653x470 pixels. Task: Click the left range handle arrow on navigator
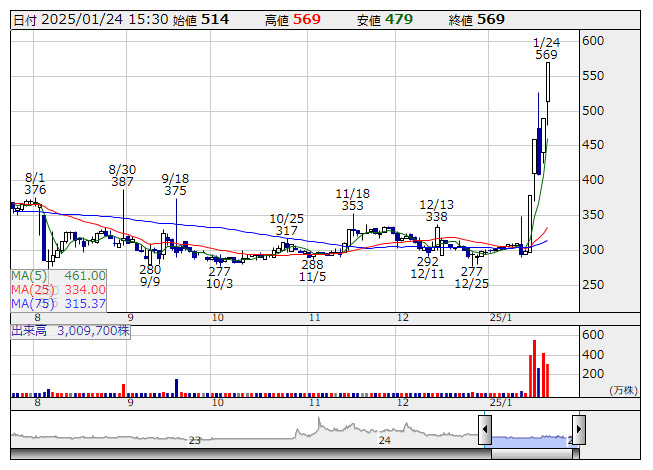pyautogui.click(x=485, y=430)
